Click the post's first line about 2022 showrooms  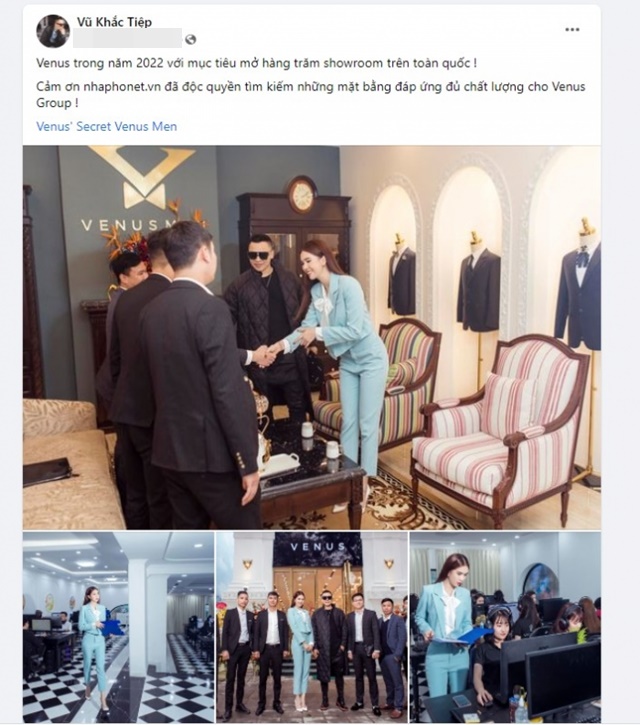click(256, 63)
